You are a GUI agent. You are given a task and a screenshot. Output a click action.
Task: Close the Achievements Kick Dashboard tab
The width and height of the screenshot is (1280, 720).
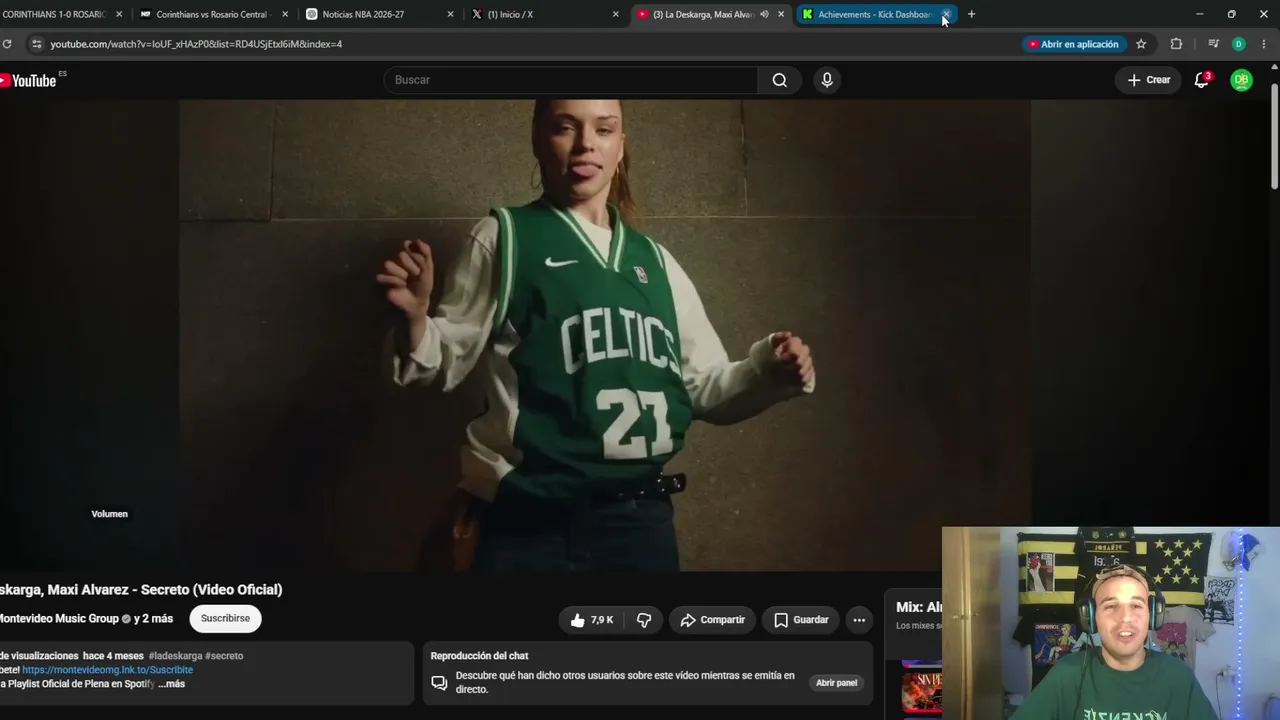pos(946,14)
